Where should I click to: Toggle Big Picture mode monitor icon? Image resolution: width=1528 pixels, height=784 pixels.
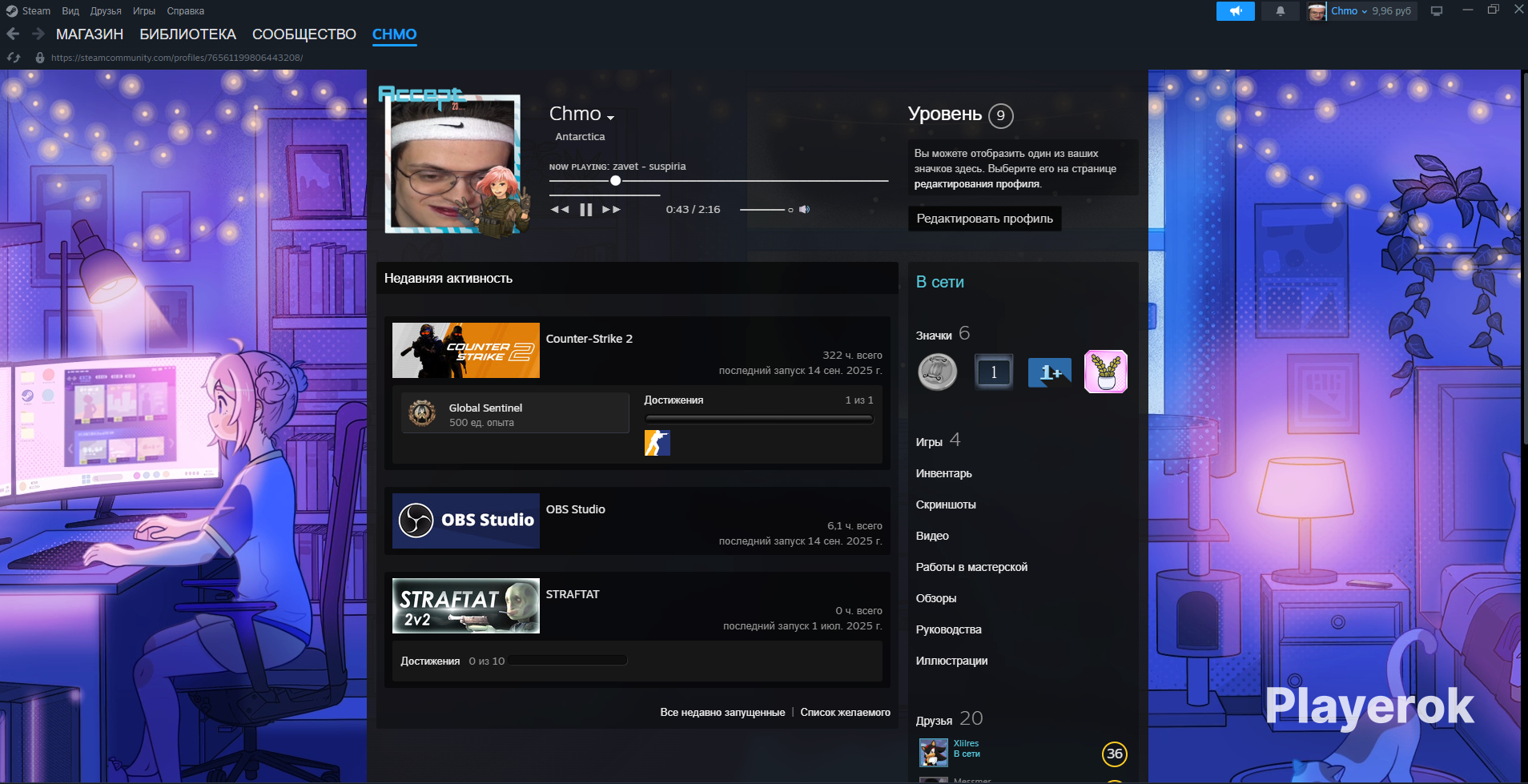point(1437,11)
